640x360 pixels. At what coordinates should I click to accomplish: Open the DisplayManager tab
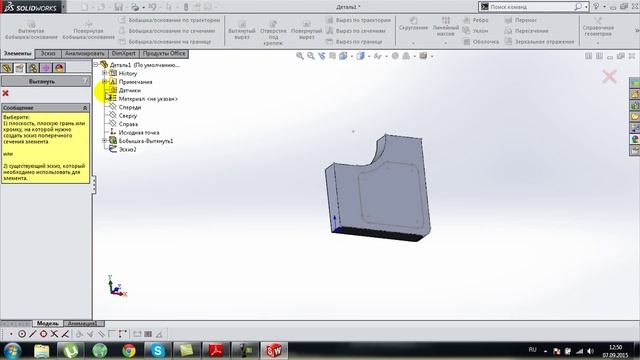[59, 68]
